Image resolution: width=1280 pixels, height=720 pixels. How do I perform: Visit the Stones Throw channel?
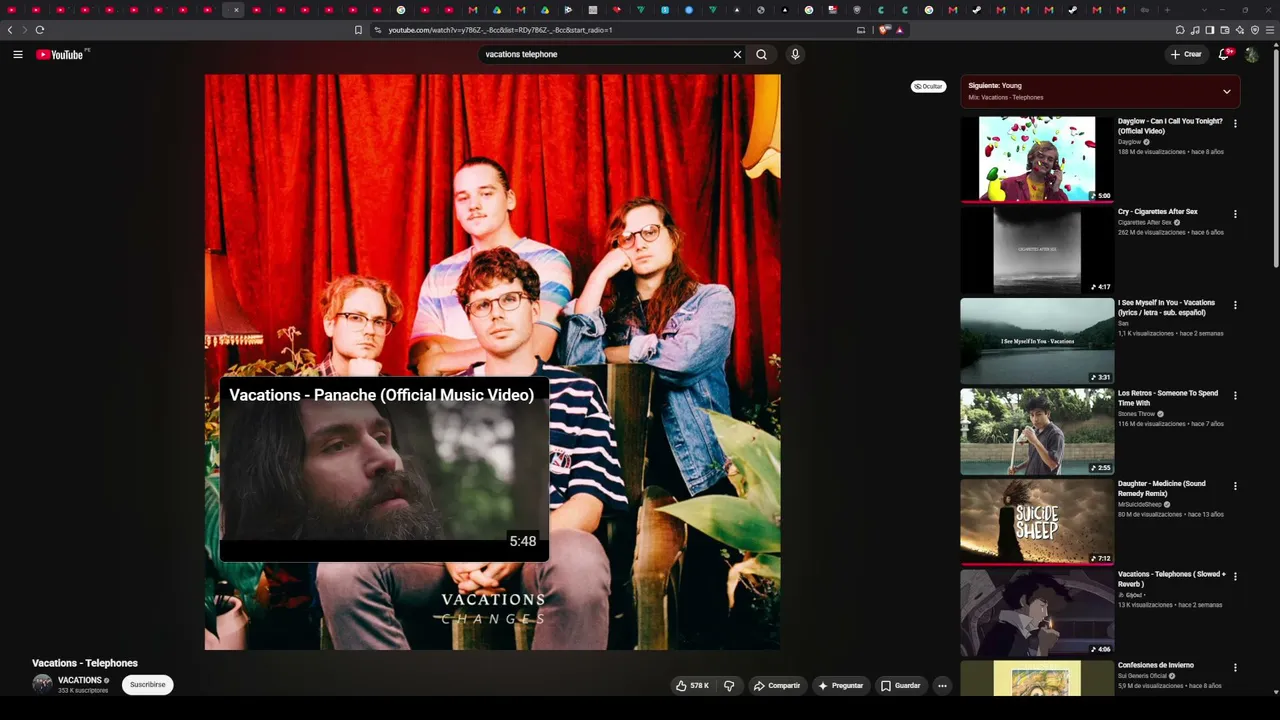click(1136, 414)
